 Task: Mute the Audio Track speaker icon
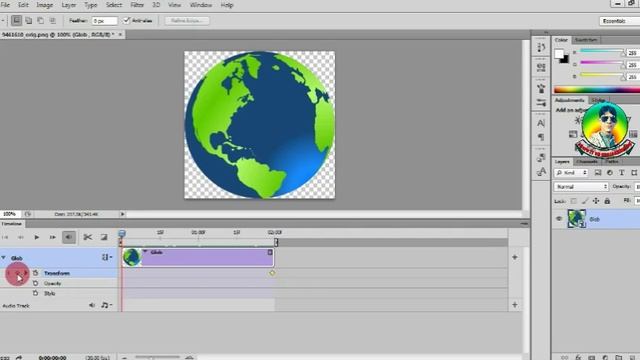[x=92, y=305]
